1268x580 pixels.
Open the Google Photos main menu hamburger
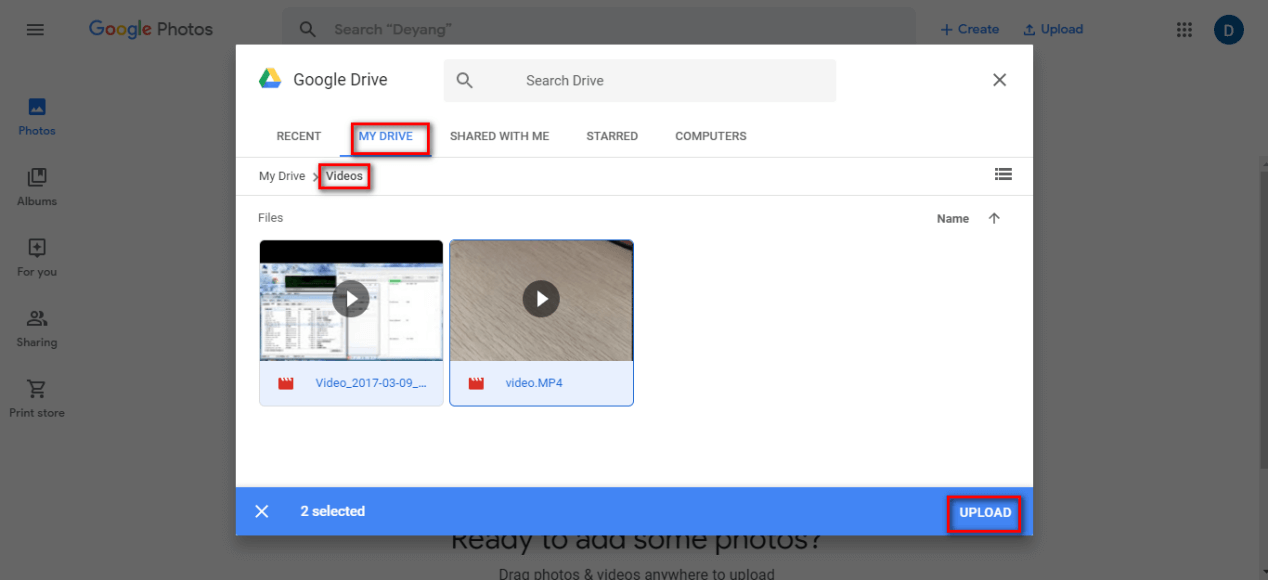coord(35,30)
